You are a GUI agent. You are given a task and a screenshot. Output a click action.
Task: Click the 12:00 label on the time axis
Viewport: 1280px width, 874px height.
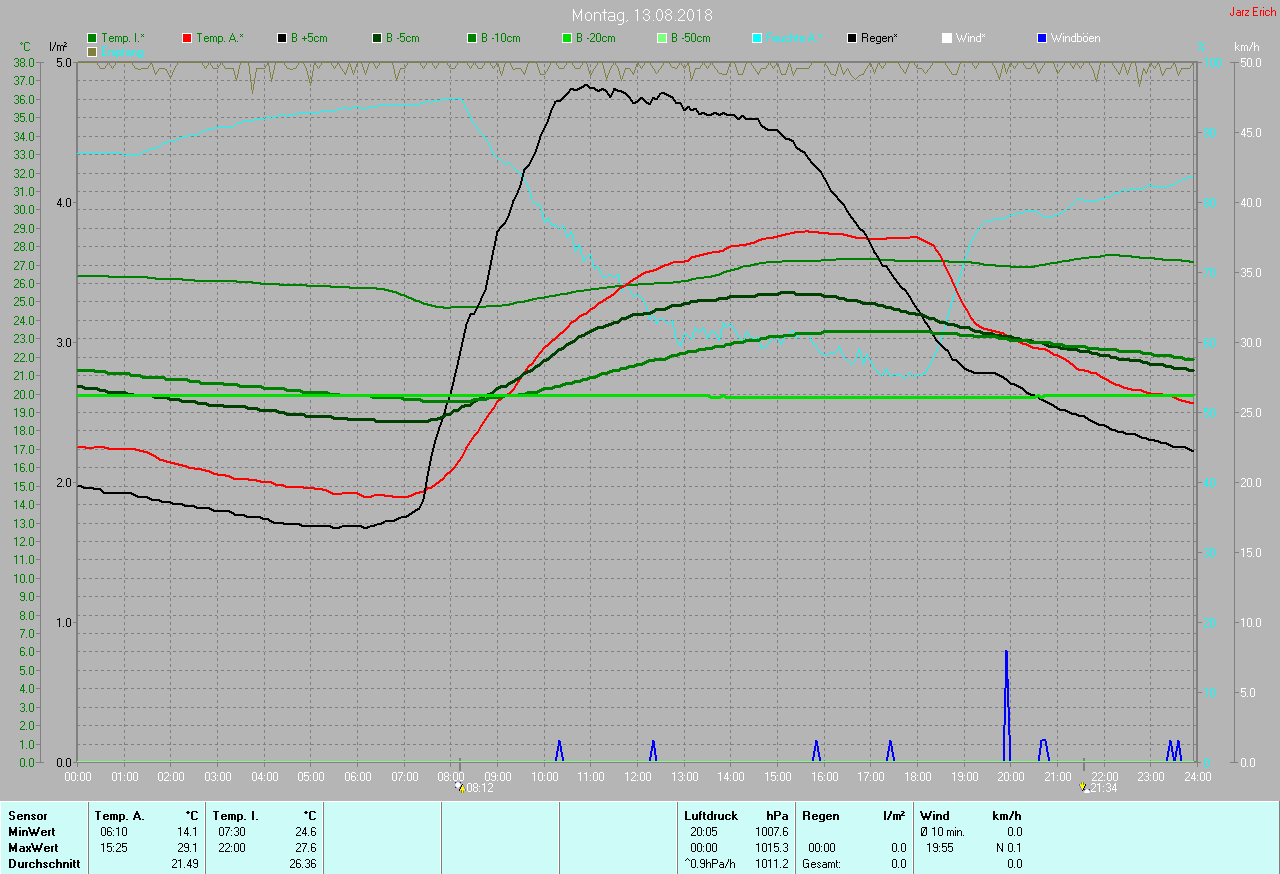(x=638, y=776)
